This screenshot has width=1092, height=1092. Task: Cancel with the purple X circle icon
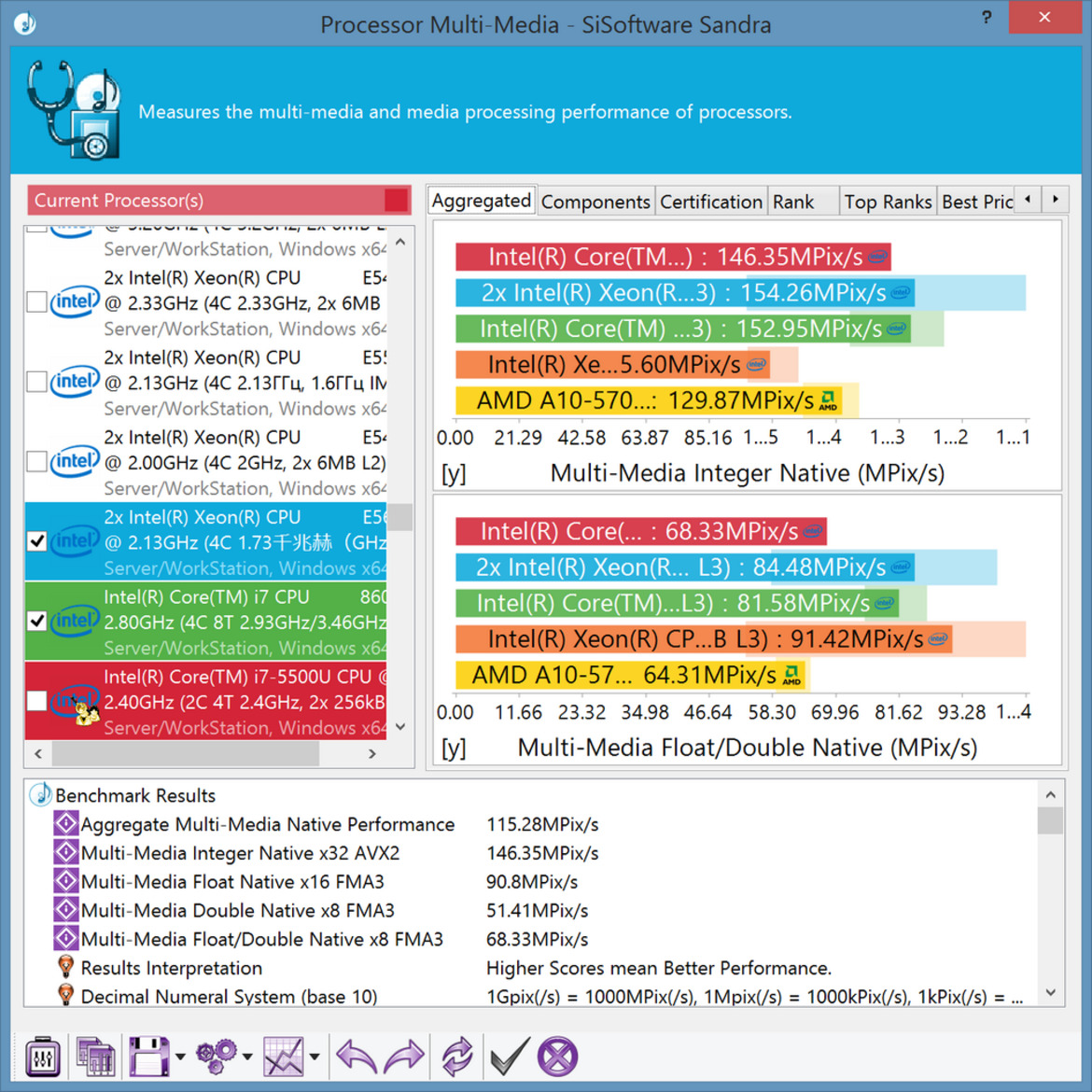[x=557, y=1057]
